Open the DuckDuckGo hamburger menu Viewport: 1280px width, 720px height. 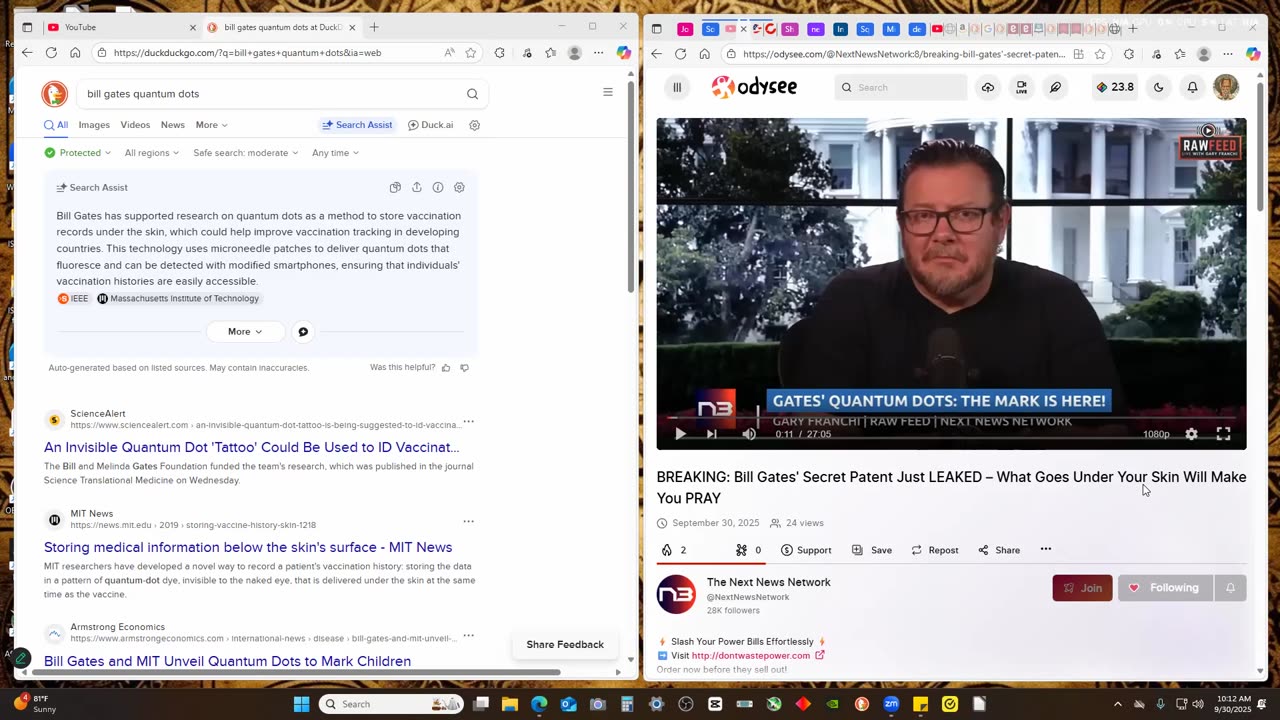(x=607, y=92)
